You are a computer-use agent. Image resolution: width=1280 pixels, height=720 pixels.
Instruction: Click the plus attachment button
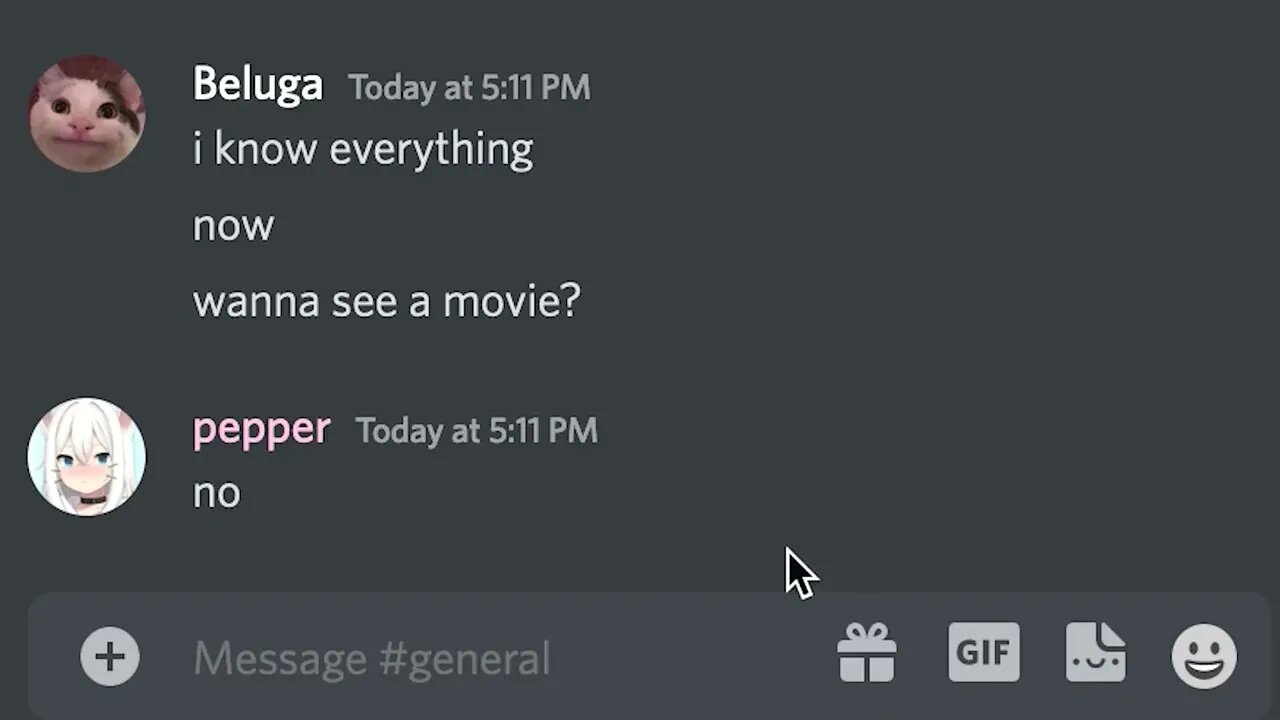(110, 657)
